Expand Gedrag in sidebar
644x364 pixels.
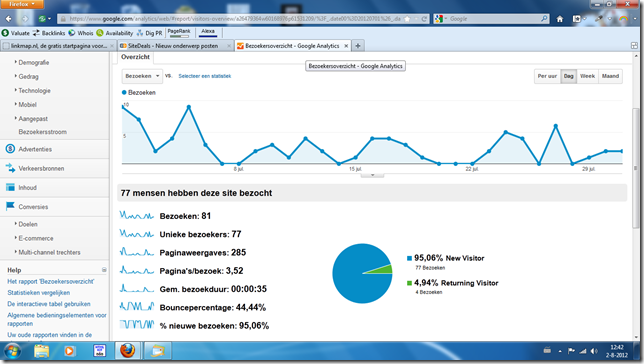tap(28, 76)
